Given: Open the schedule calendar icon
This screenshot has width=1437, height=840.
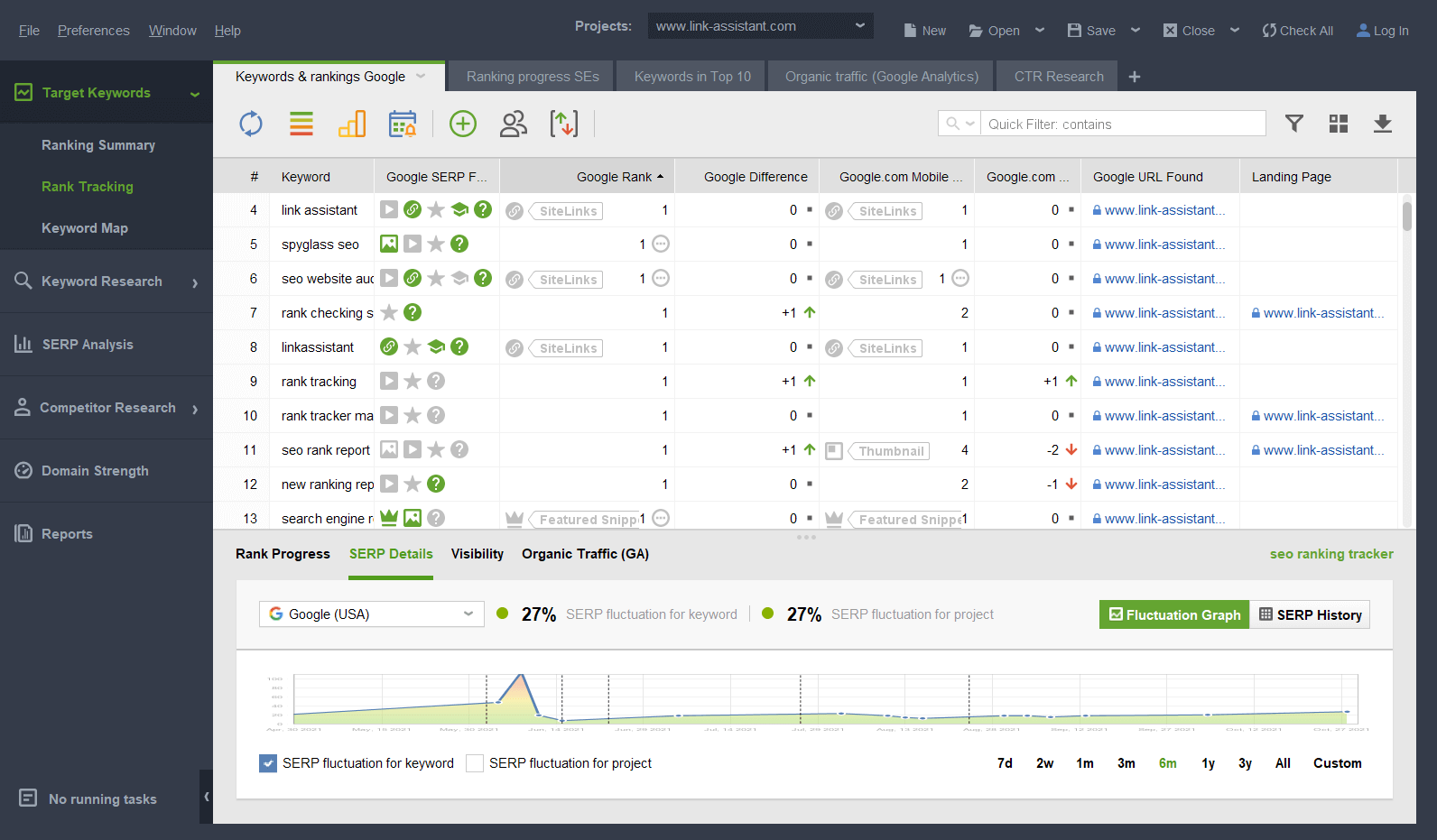Looking at the screenshot, I should pyautogui.click(x=403, y=124).
